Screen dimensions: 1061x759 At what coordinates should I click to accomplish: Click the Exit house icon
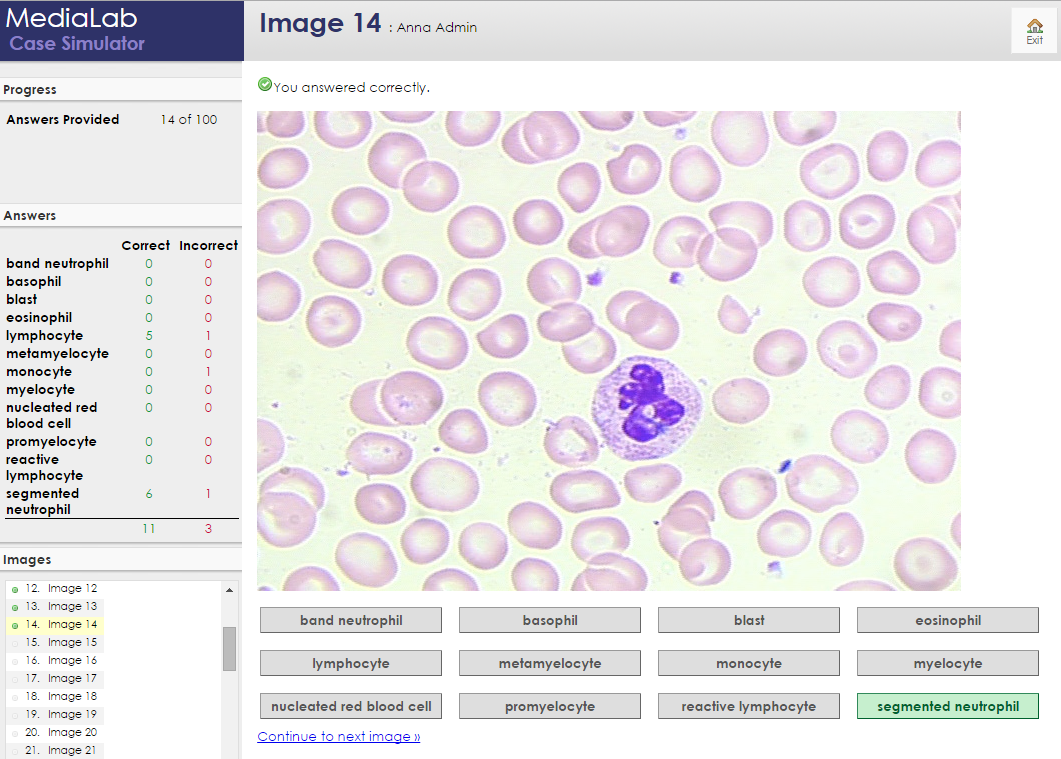(1035, 29)
